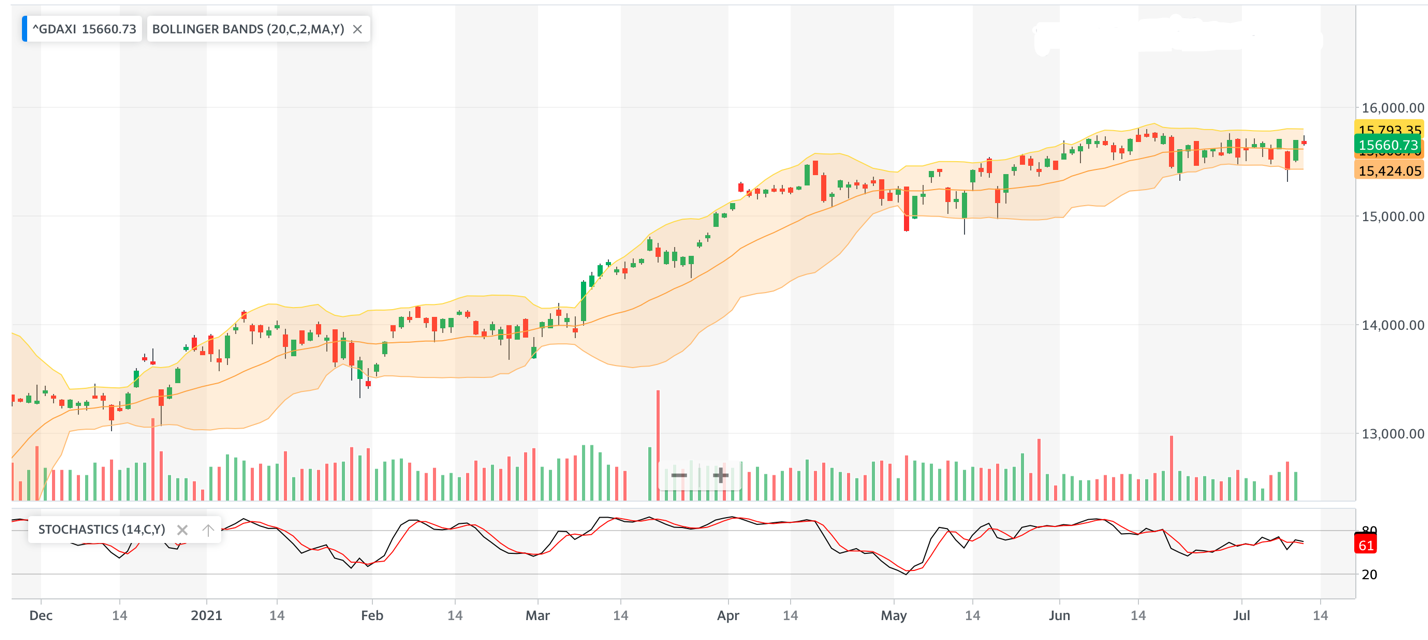Screen dimensions: 1428x640
Task: Select the ^GDAXI 15660.73 symbol chip
Action: [82, 29]
